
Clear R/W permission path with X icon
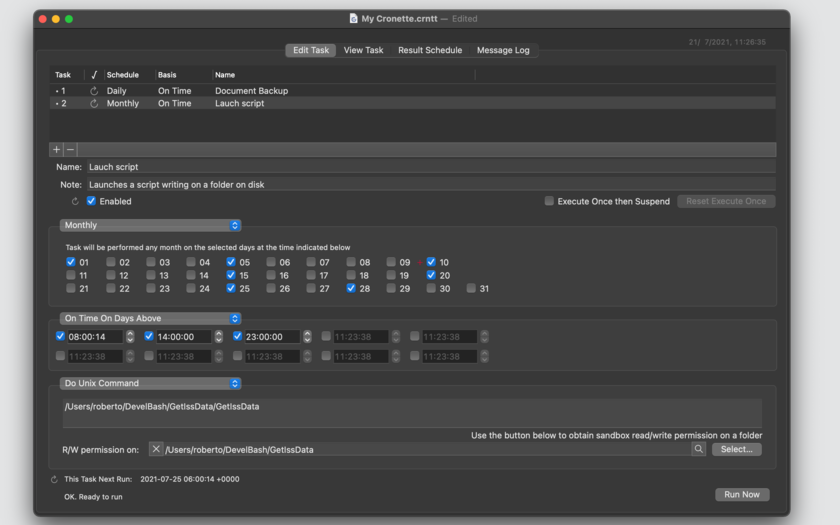(x=156, y=449)
